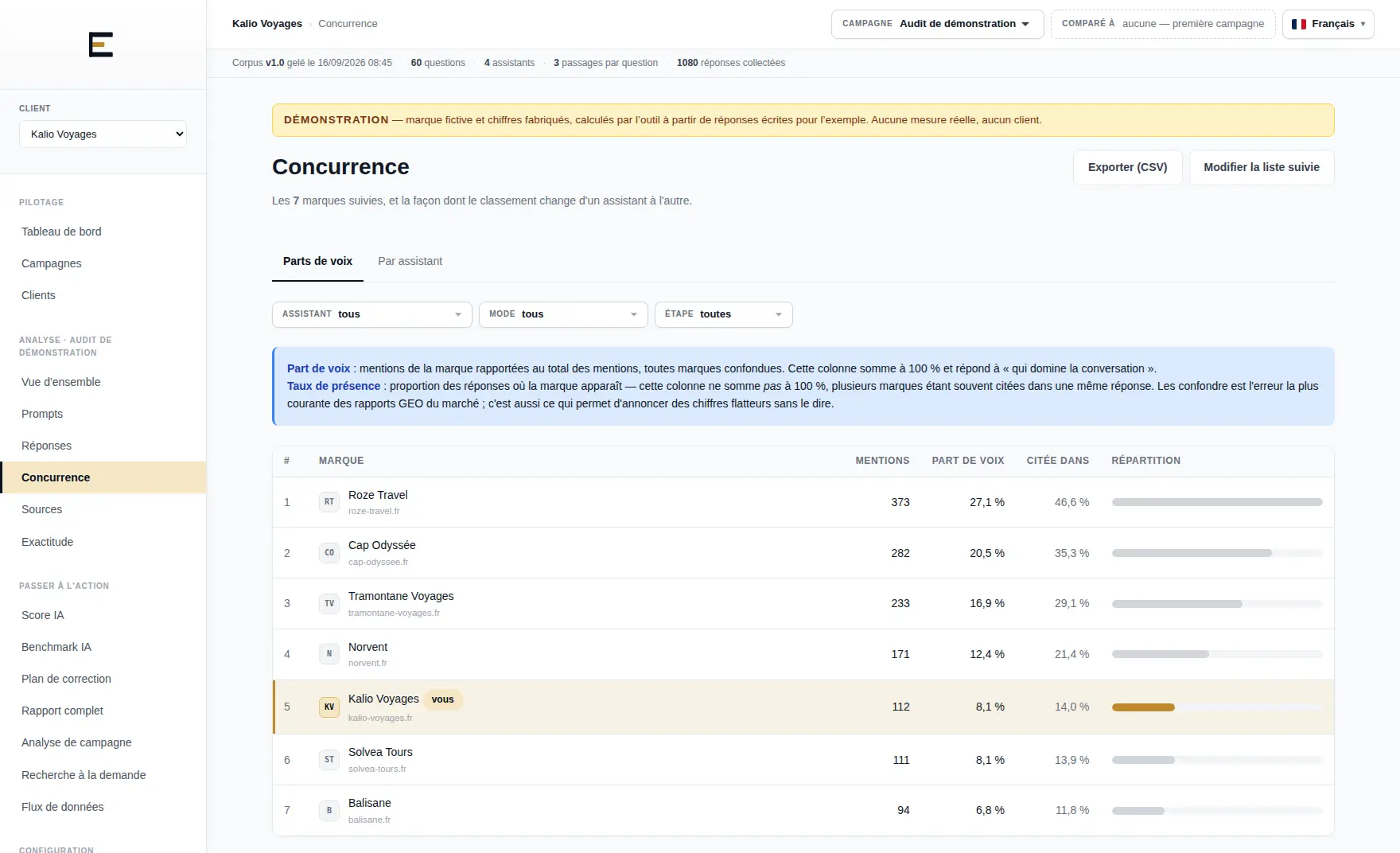The image size is (1400, 853).
Task: Click the 373 mentions value
Action: (900, 502)
